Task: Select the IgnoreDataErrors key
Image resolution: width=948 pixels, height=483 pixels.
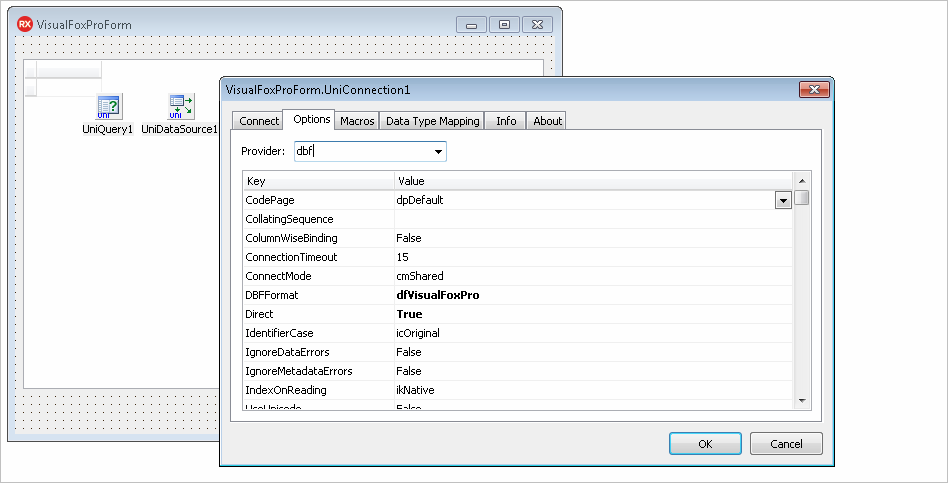Action: (x=319, y=352)
